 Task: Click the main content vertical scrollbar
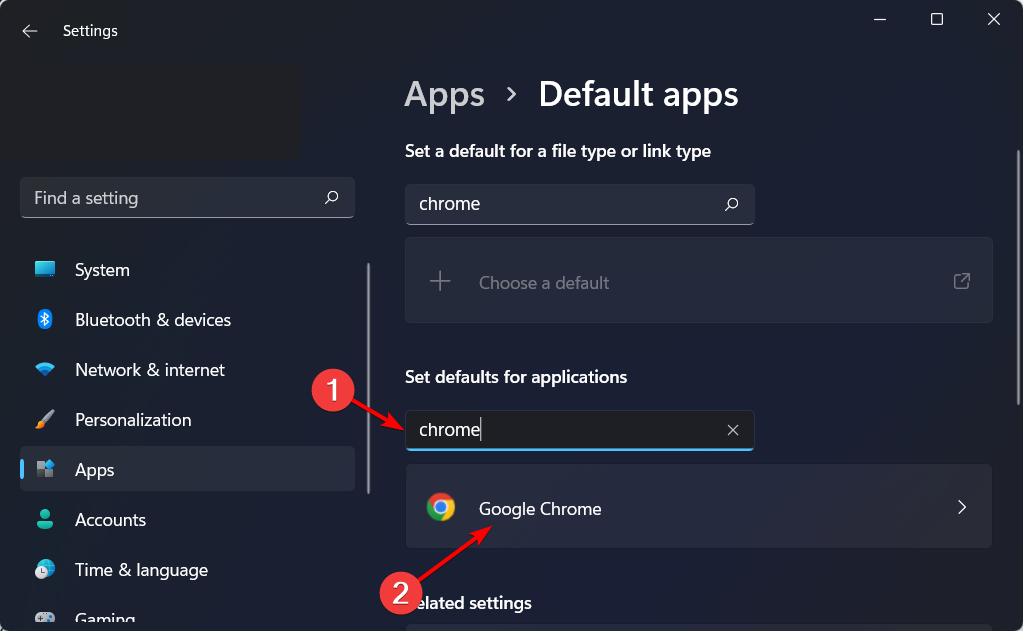pyautogui.click(x=1018, y=277)
